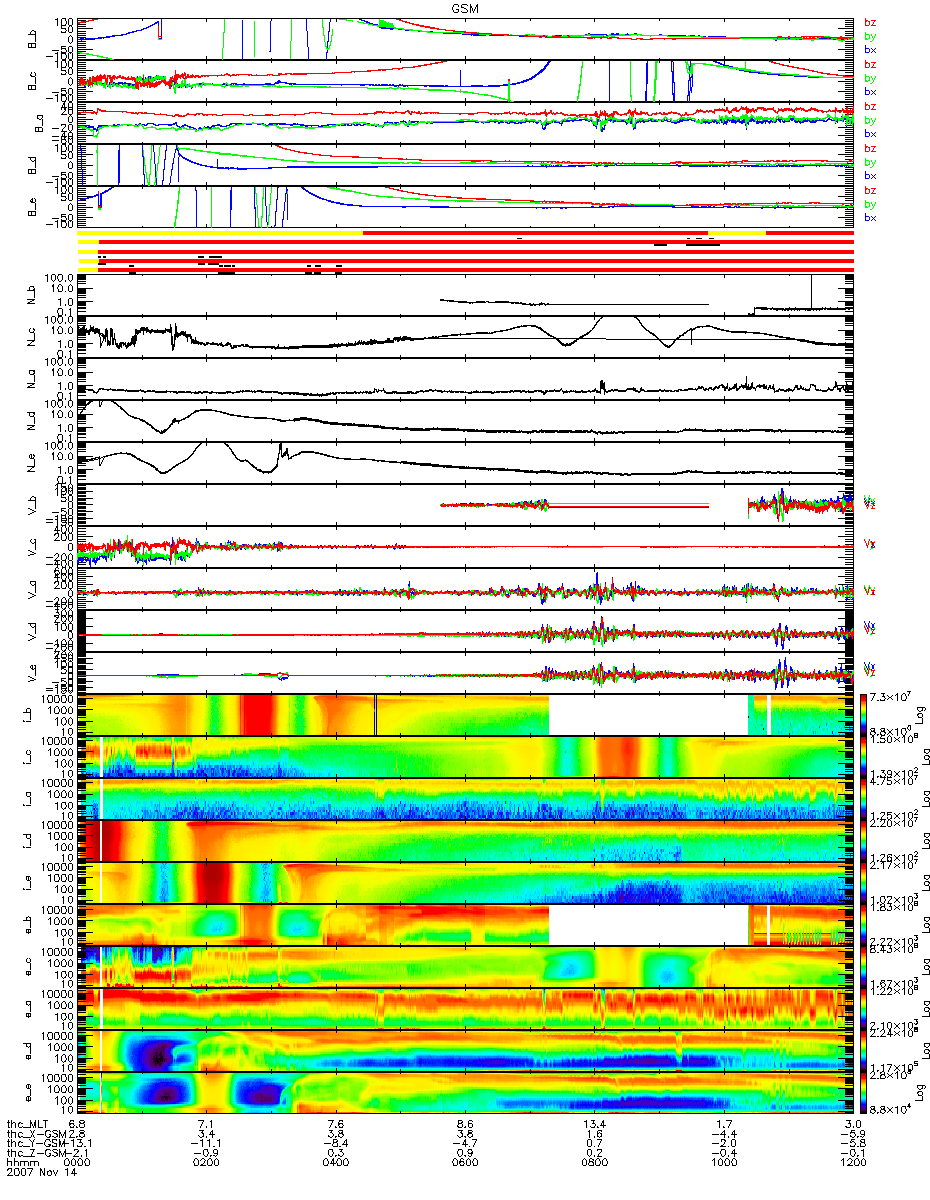Click the V_c velocity axis label

(x=32, y=547)
